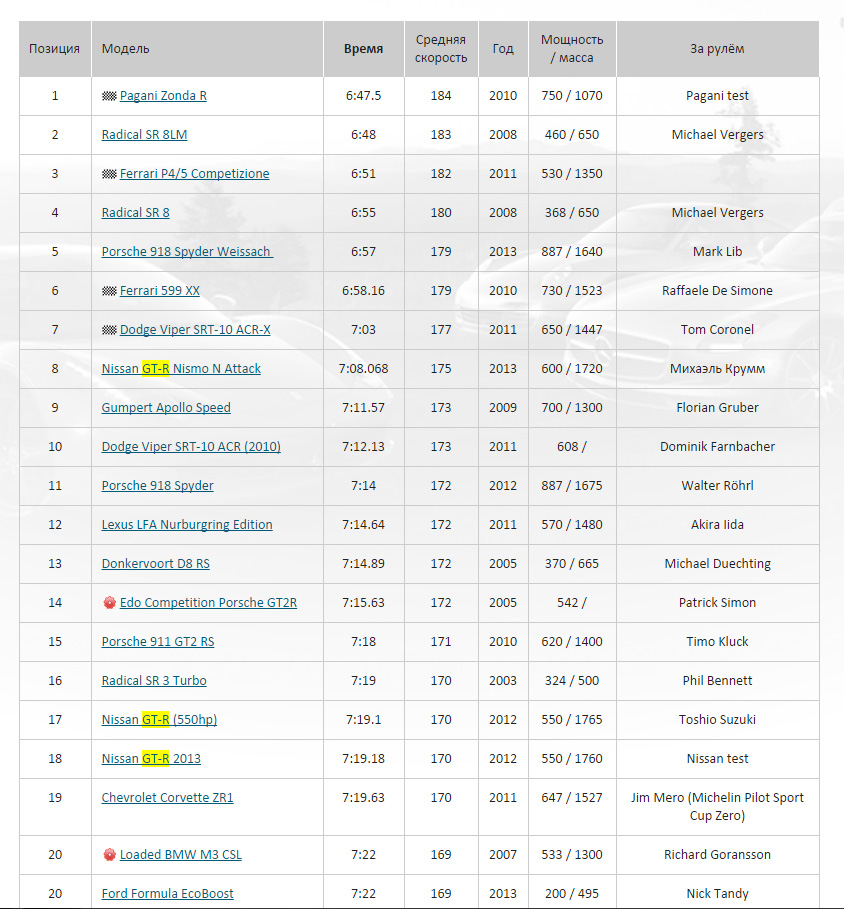This screenshot has width=844, height=909.
Task: Click driver name Timo Kluck
Action: point(717,642)
